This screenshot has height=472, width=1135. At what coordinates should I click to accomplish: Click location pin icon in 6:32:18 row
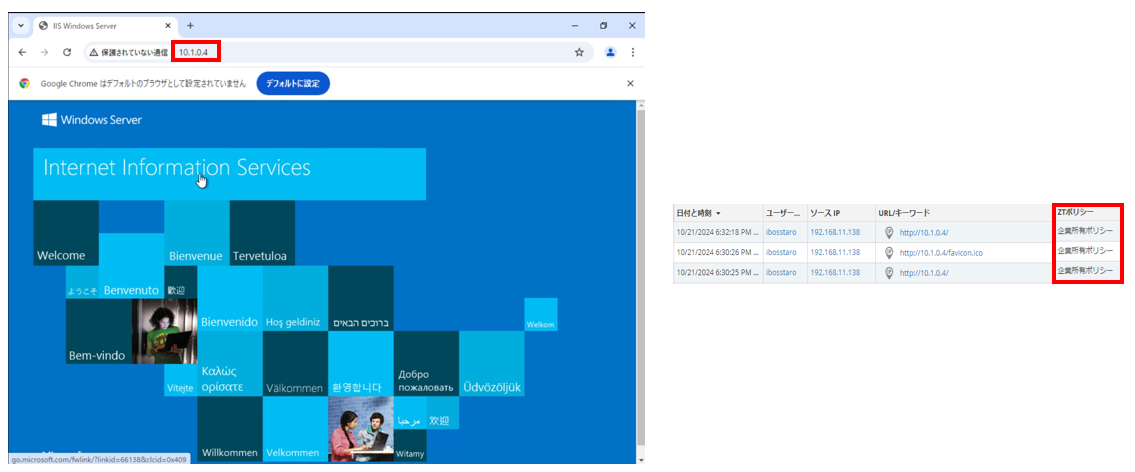[x=890, y=232]
